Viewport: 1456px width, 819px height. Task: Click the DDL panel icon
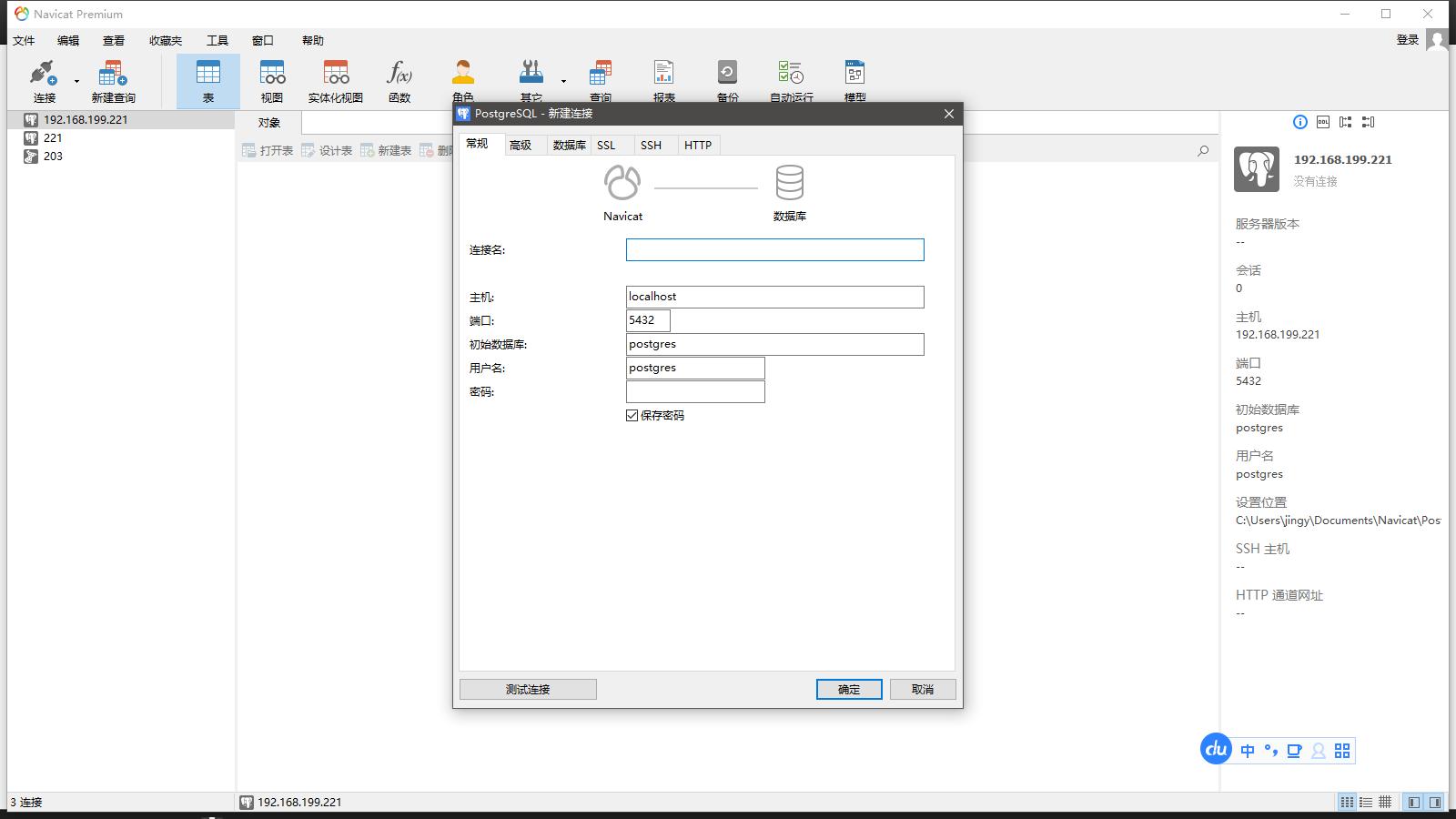1323,122
